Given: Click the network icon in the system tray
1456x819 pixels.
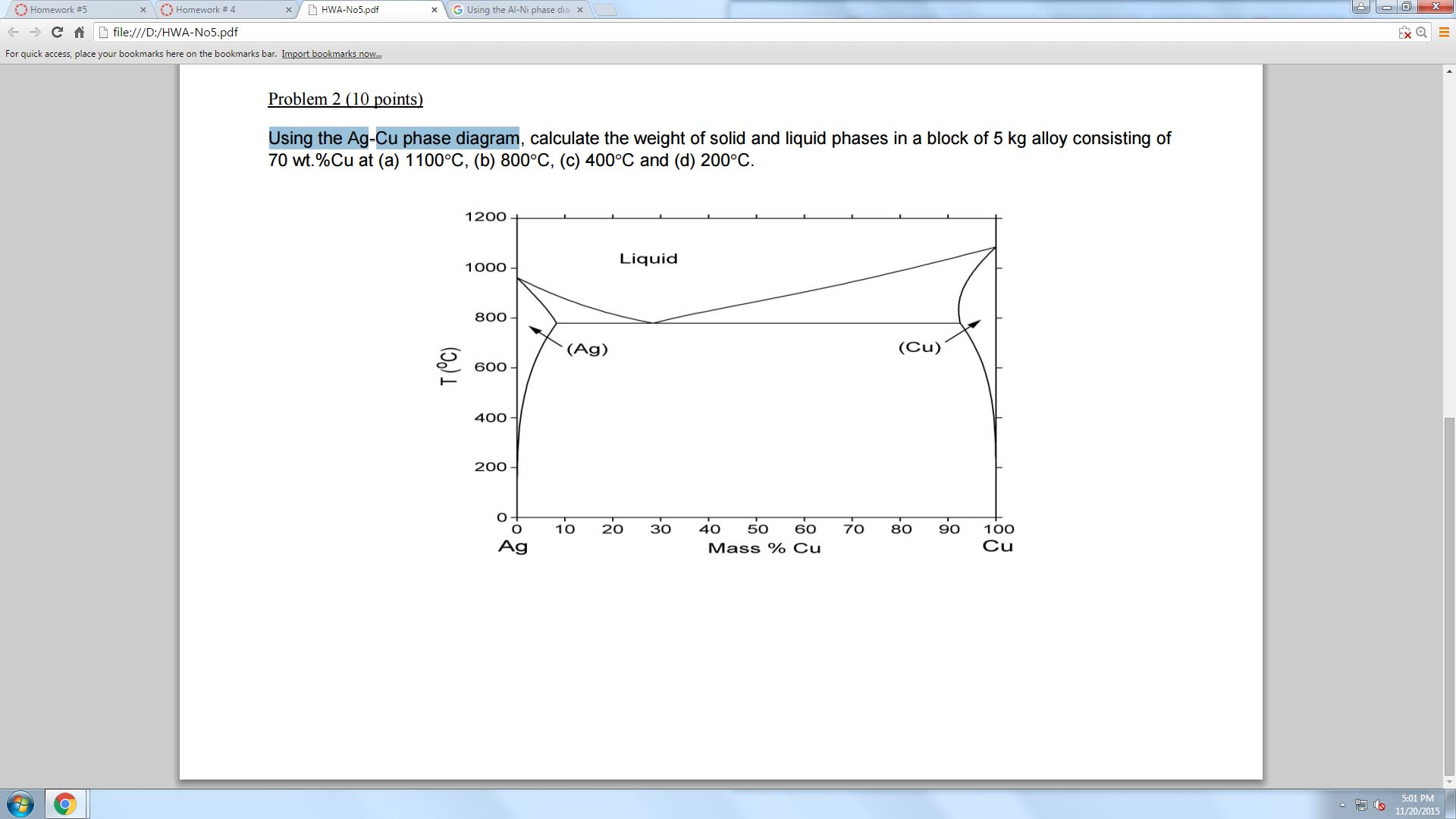Looking at the screenshot, I should pyautogui.click(x=1360, y=805).
